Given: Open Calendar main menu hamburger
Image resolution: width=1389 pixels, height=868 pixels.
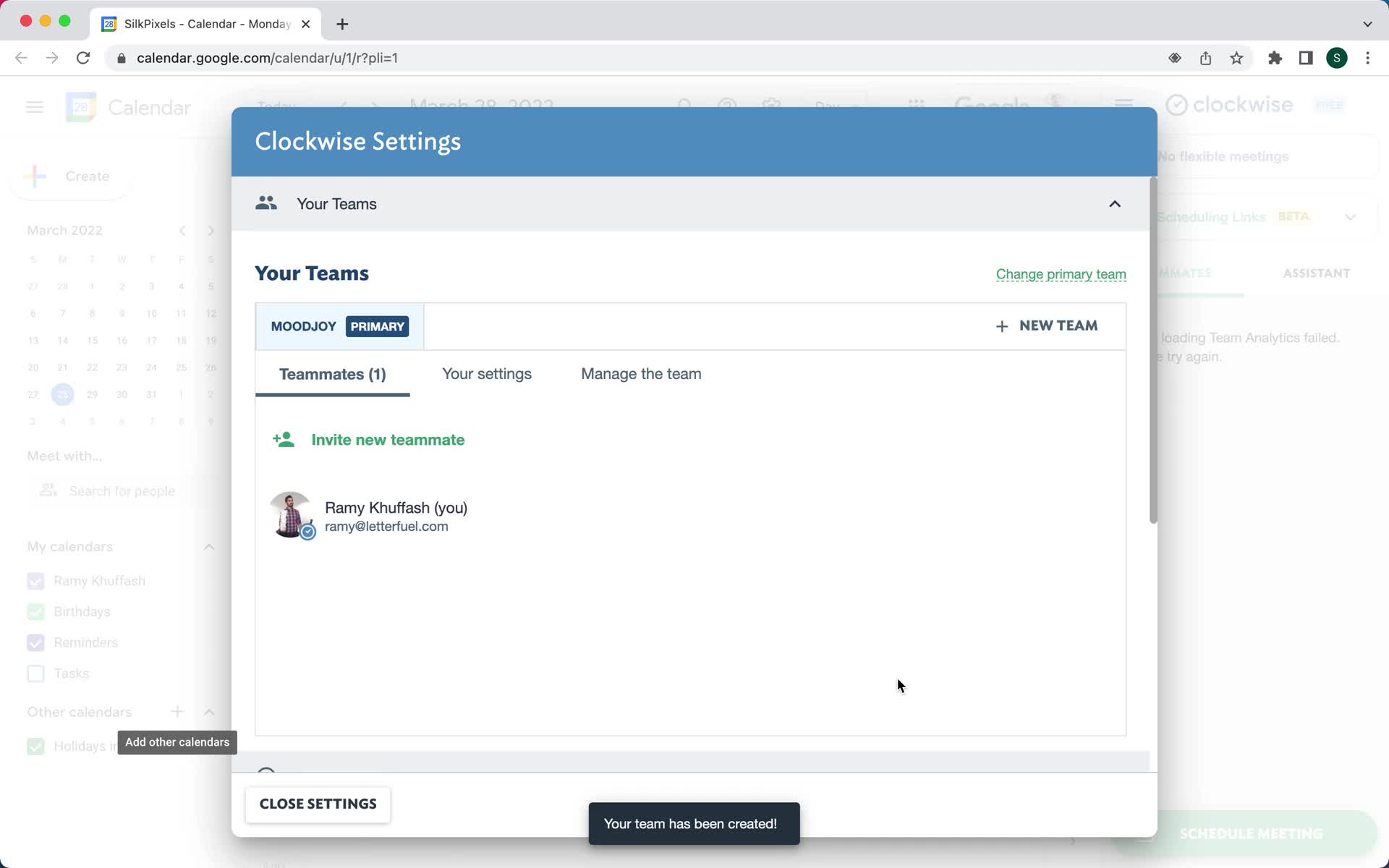Looking at the screenshot, I should pos(35,108).
